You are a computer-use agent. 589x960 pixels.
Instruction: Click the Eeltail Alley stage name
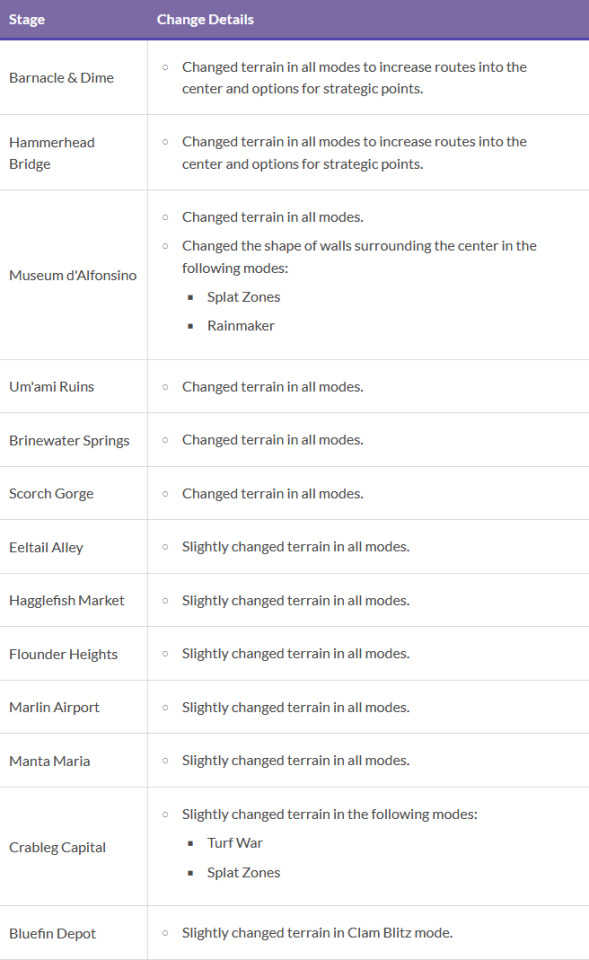[x=46, y=547]
